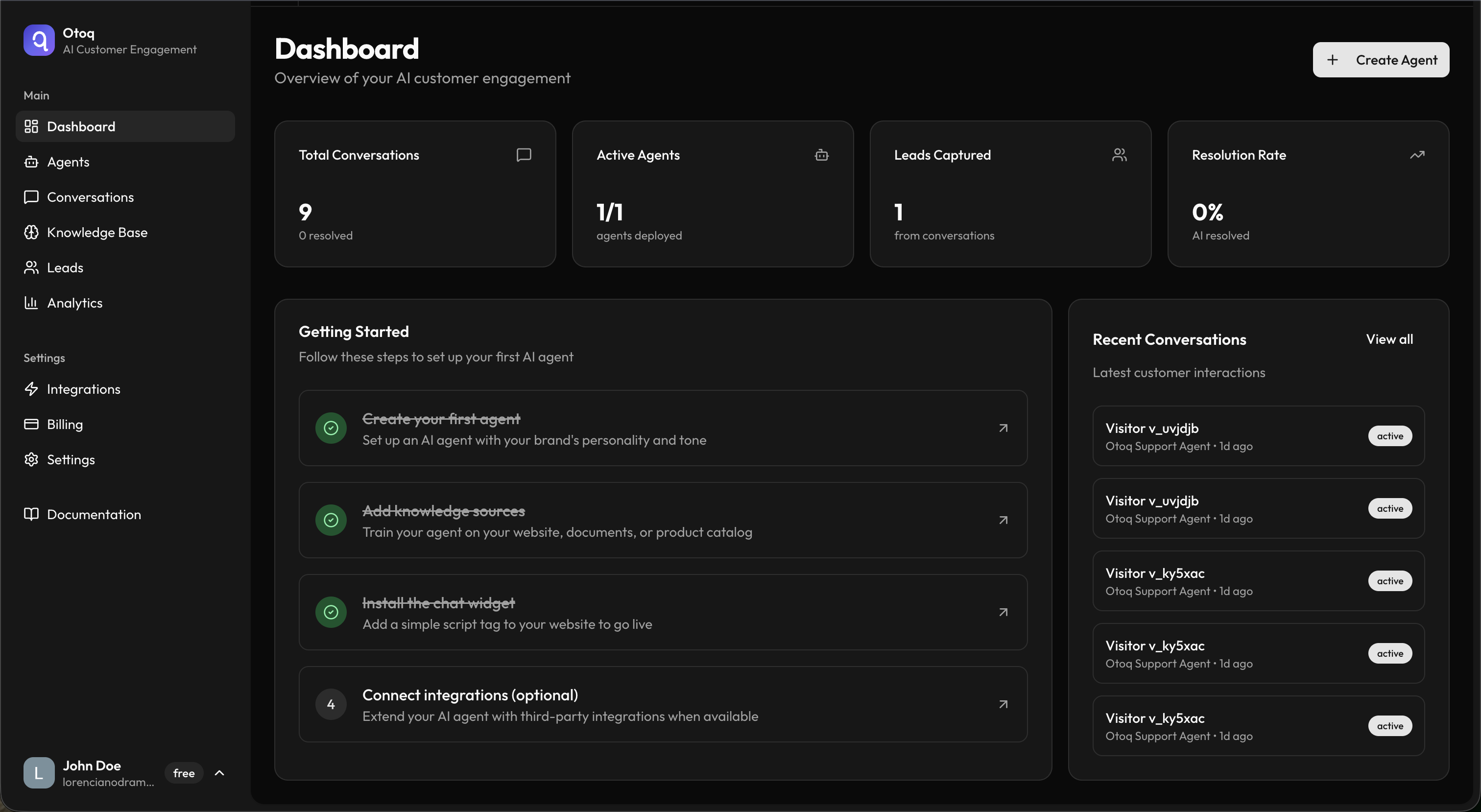1481x812 pixels.
Task: Open the Conversations section via its speech bubble icon
Action: click(x=32, y=197)
